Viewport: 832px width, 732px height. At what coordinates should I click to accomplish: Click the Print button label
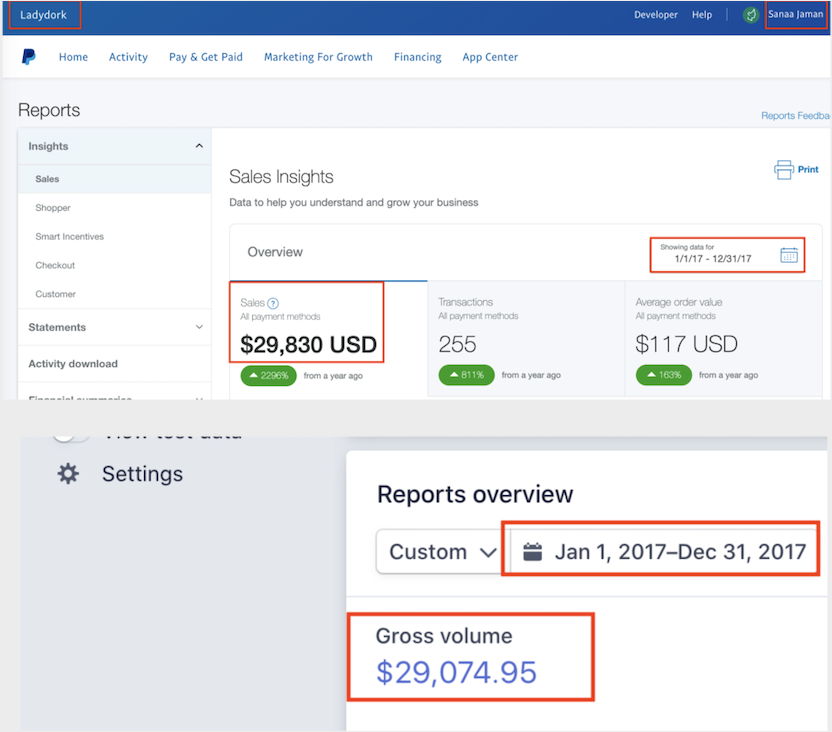click(808, 170)
